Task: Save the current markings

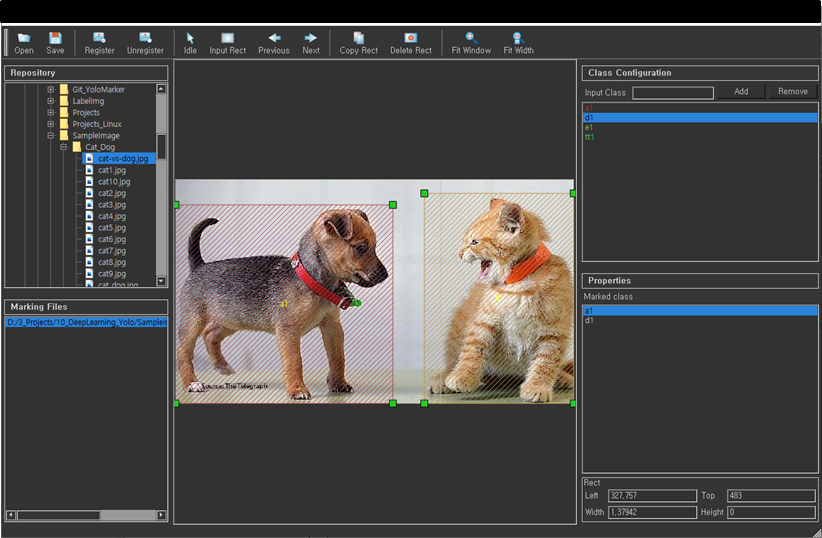Action: (x=55, y=43)
